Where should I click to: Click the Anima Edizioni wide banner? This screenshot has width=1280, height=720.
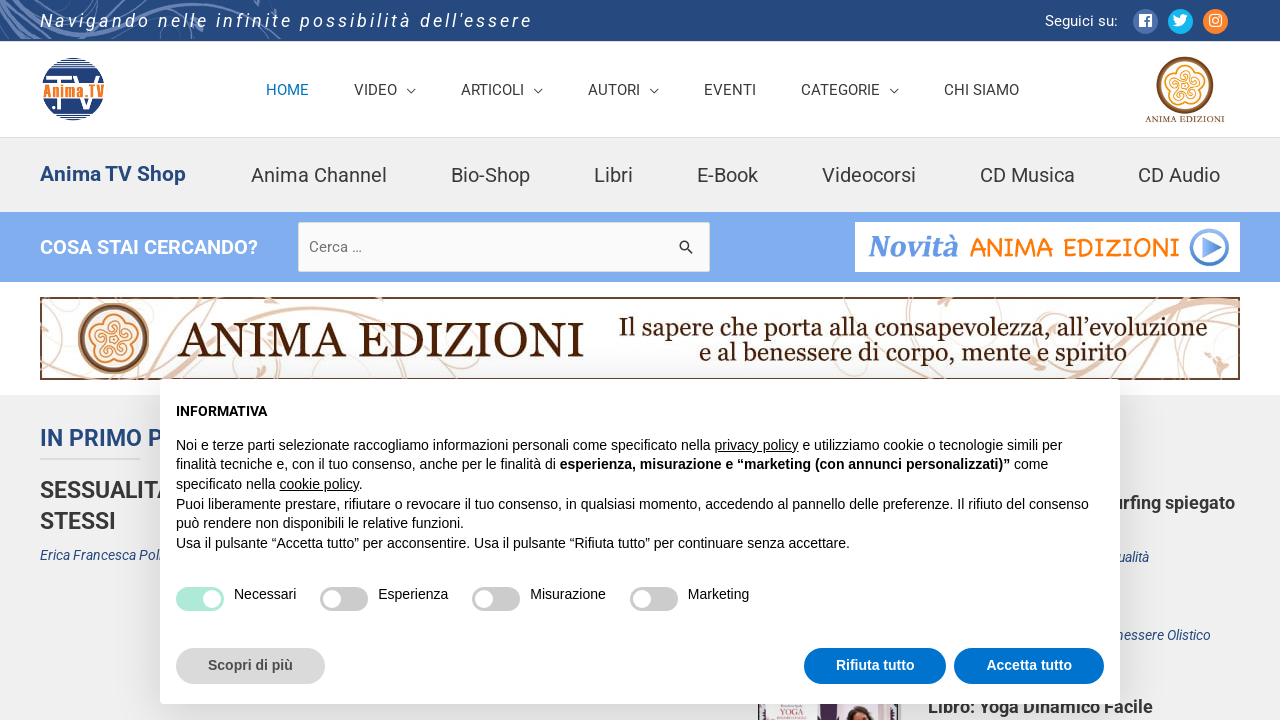click(x=640, y=338)
